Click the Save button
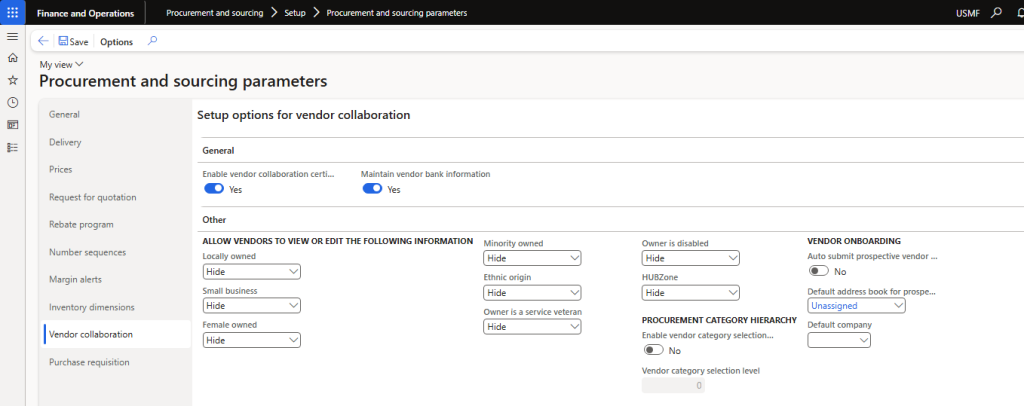 tap(73, 42)
